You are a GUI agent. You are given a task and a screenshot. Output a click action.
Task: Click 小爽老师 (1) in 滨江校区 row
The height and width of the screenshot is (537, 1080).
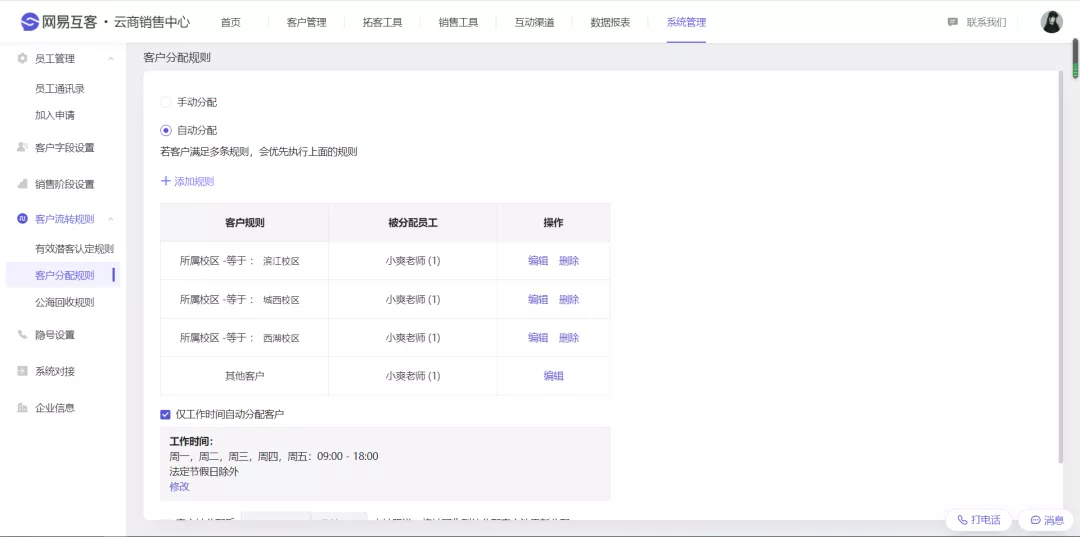click(x=413, y=261)
